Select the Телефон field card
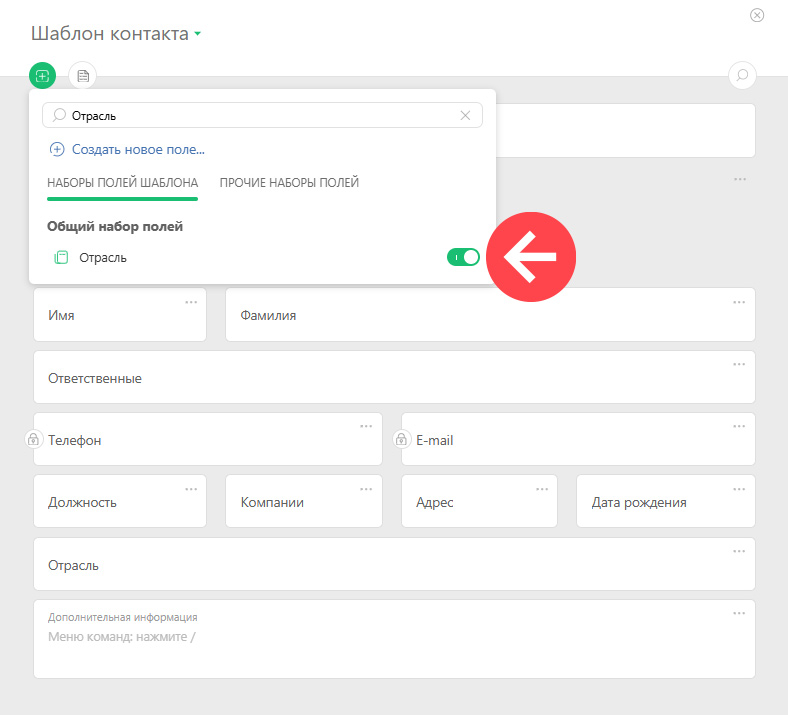Viewport: 788px width, 715px height. (208, 439)
